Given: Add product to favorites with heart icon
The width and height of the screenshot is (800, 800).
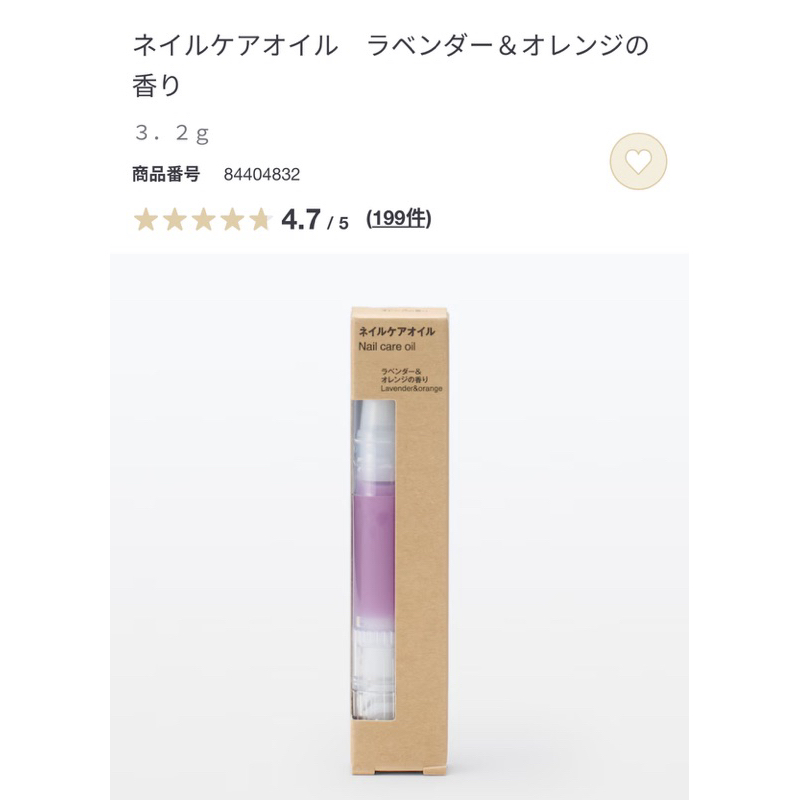Looking at the screenshot, I should (x=638, y=161).
